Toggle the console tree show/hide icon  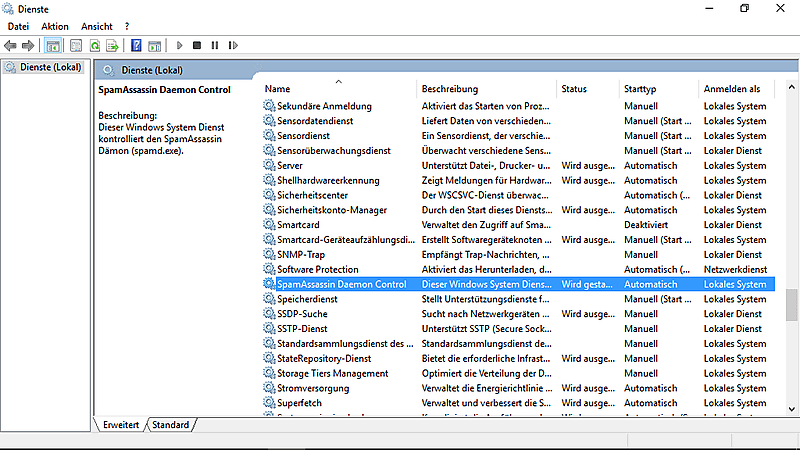pos(53,46)
